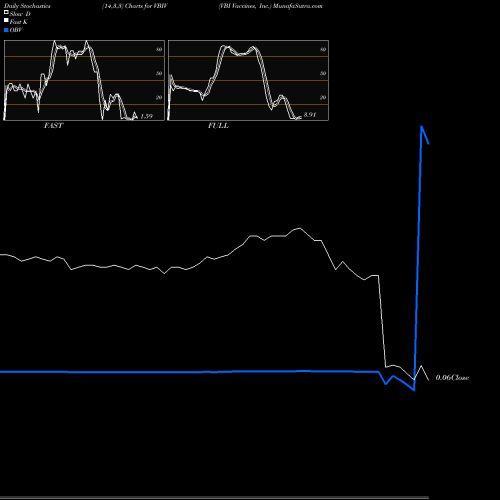The image size is (500, 500).
Task: Click the 3.91 value in FULL chart
Action: point(310,115)
